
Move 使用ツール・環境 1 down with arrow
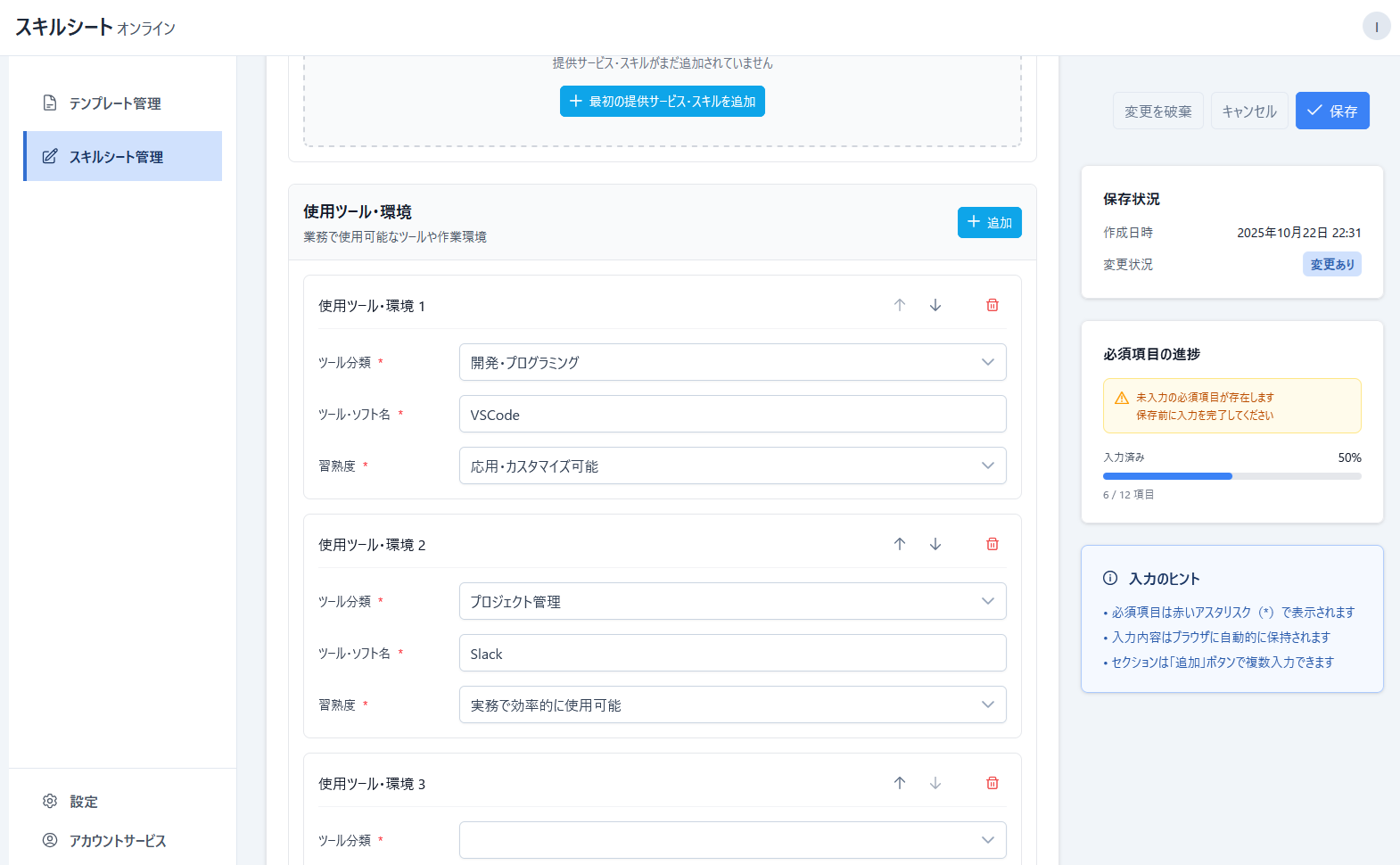click(935, 305)
